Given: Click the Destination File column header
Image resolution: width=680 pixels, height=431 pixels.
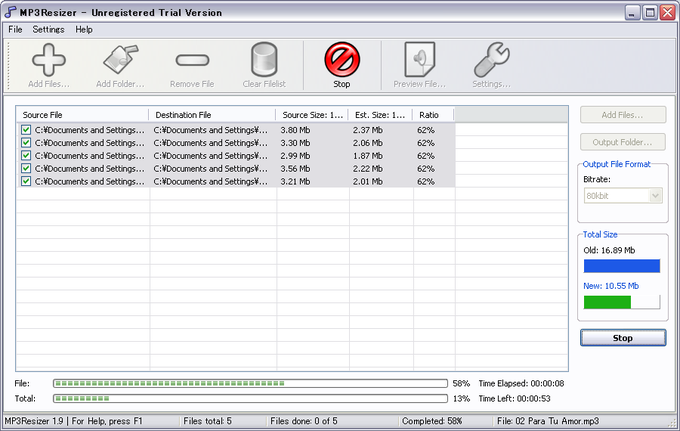Looking at the screenshot, I should 212,115.
